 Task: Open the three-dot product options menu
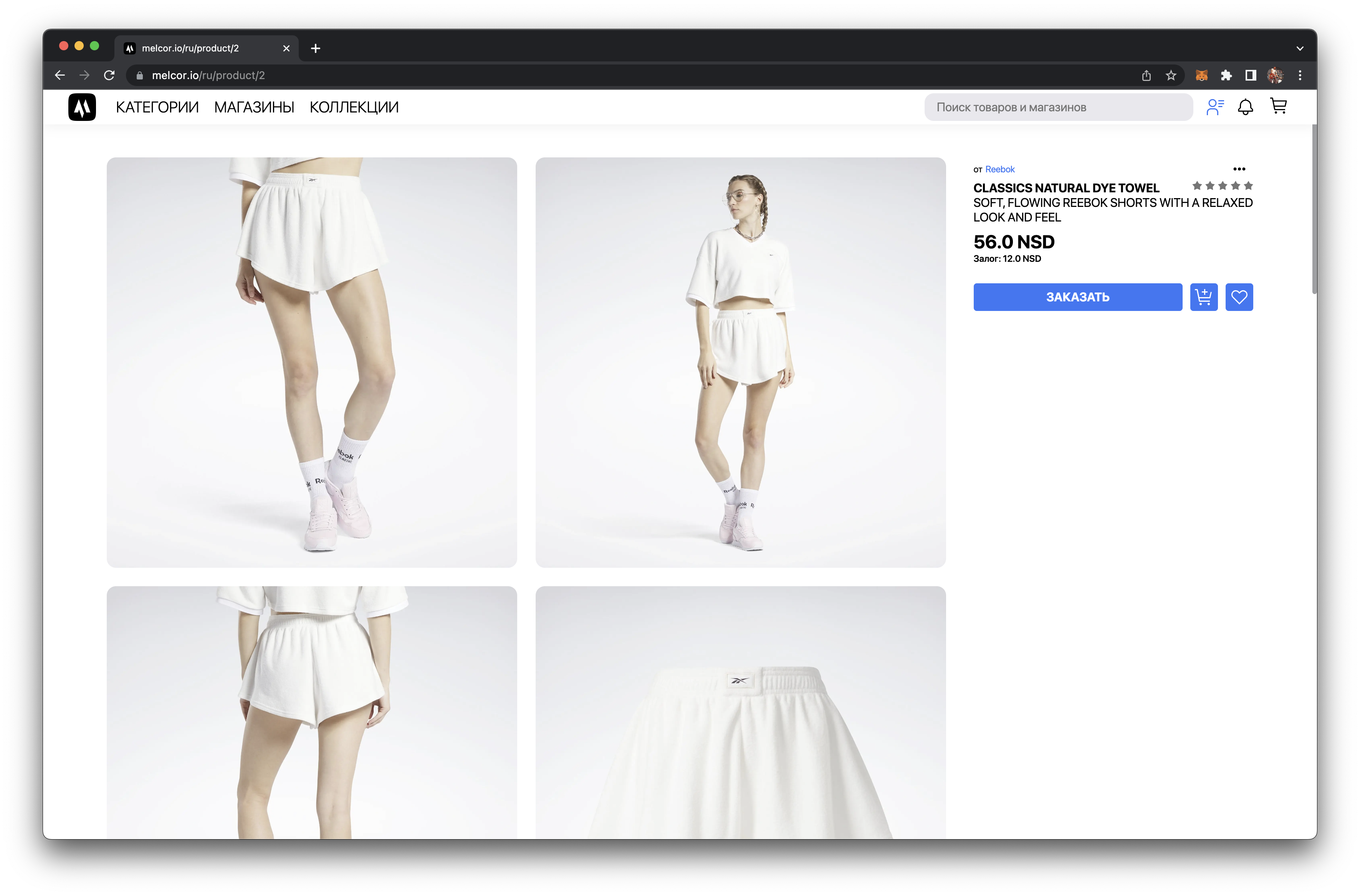(1239, 169)
